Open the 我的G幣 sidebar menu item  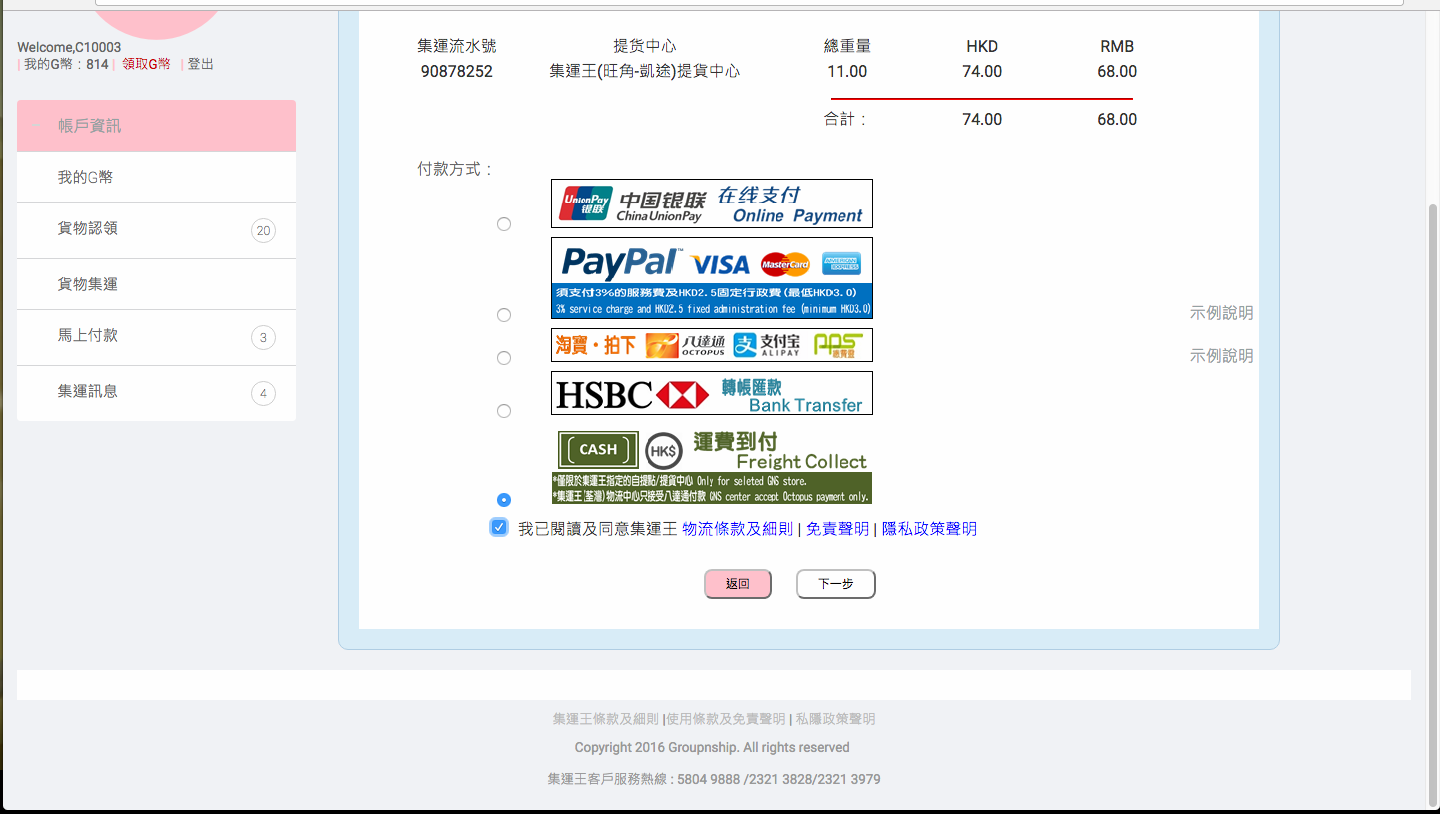click(x=156, y=177)
